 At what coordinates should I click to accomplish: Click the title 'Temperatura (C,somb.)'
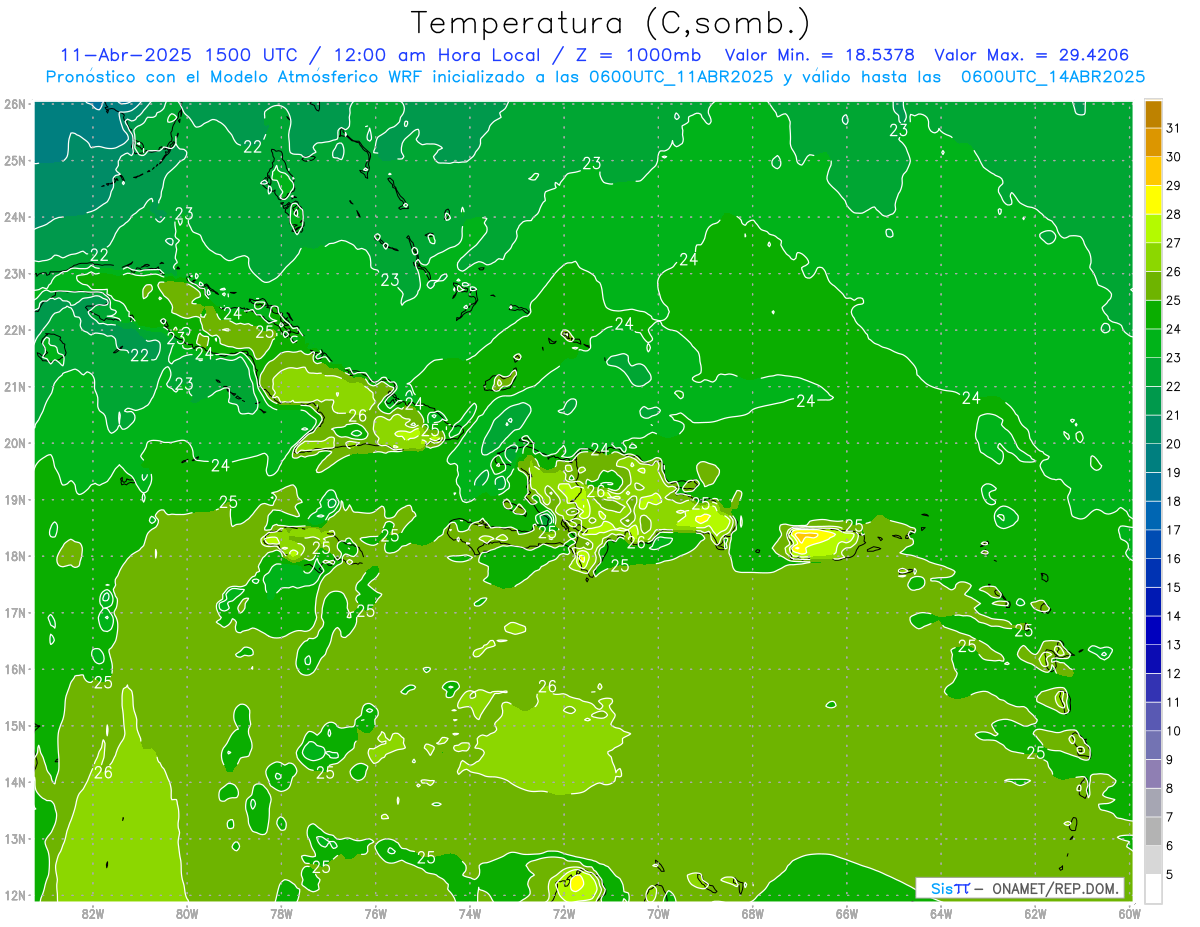tap(611, 23)
